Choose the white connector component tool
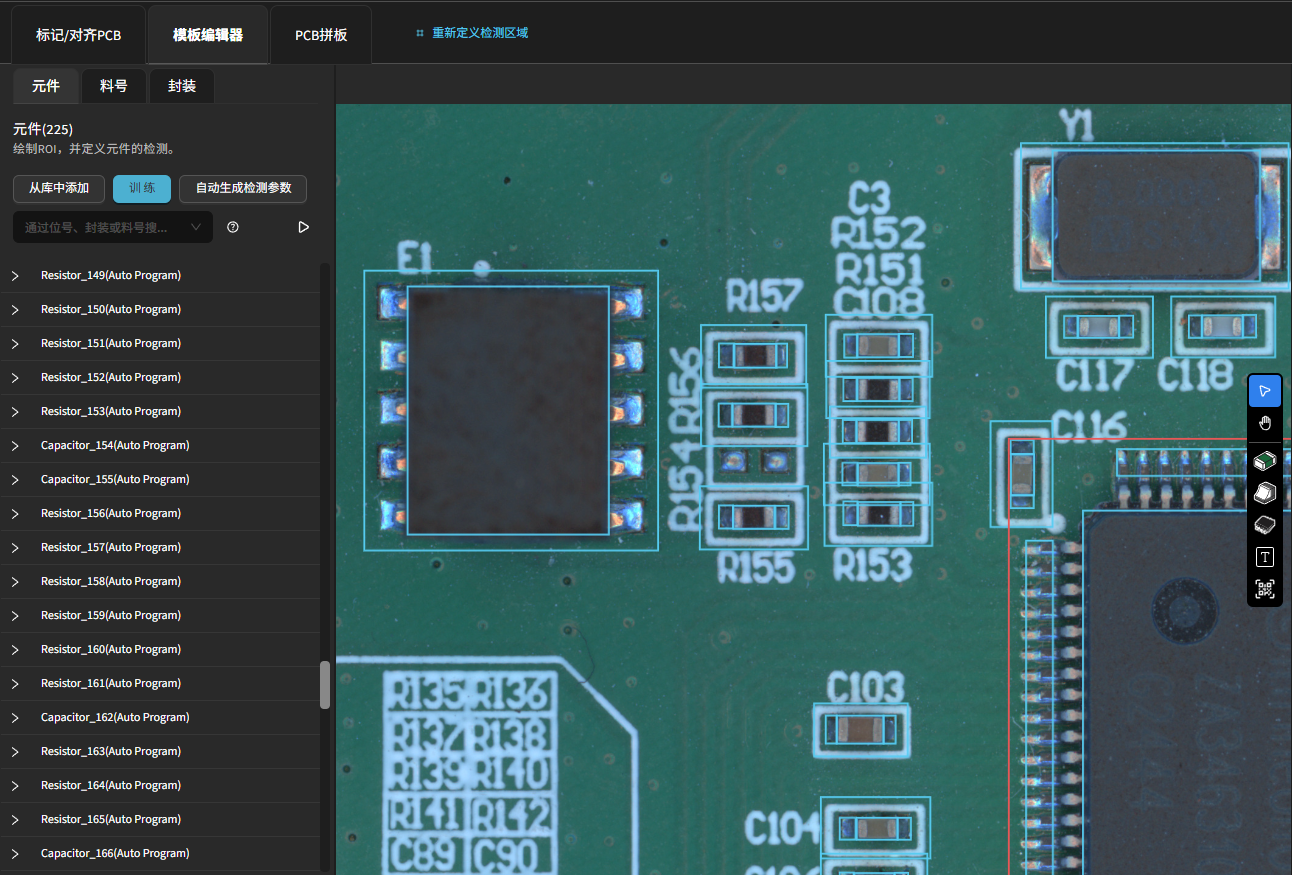This screenshot has width=1292, height=875. tap(1265, 493)
